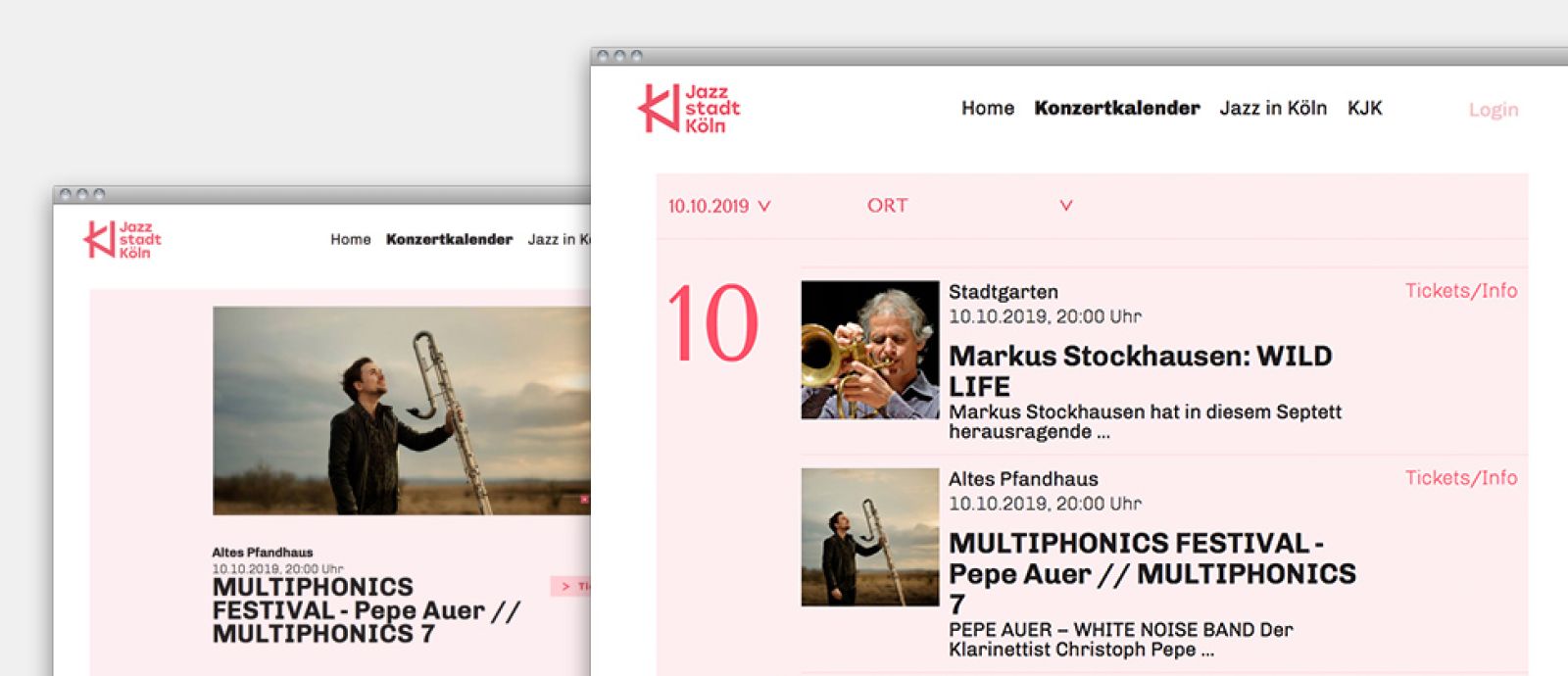Open the Jazz in Köln page
The width and height of the screenshot is (1568, 676).
coord(1272,108)
